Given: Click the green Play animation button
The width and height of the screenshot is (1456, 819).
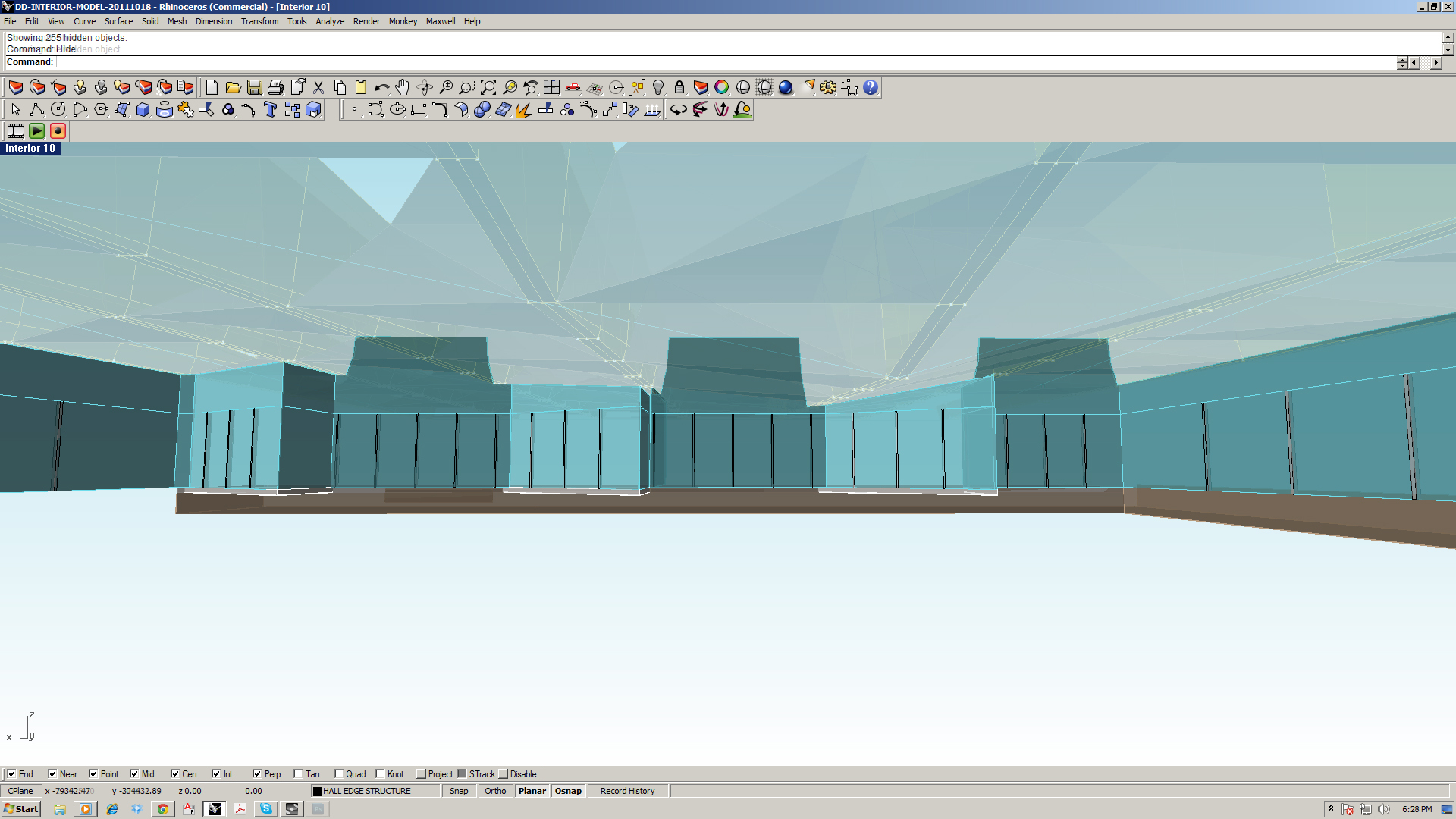Looking at the screenshot, I should tap(36, 131).
